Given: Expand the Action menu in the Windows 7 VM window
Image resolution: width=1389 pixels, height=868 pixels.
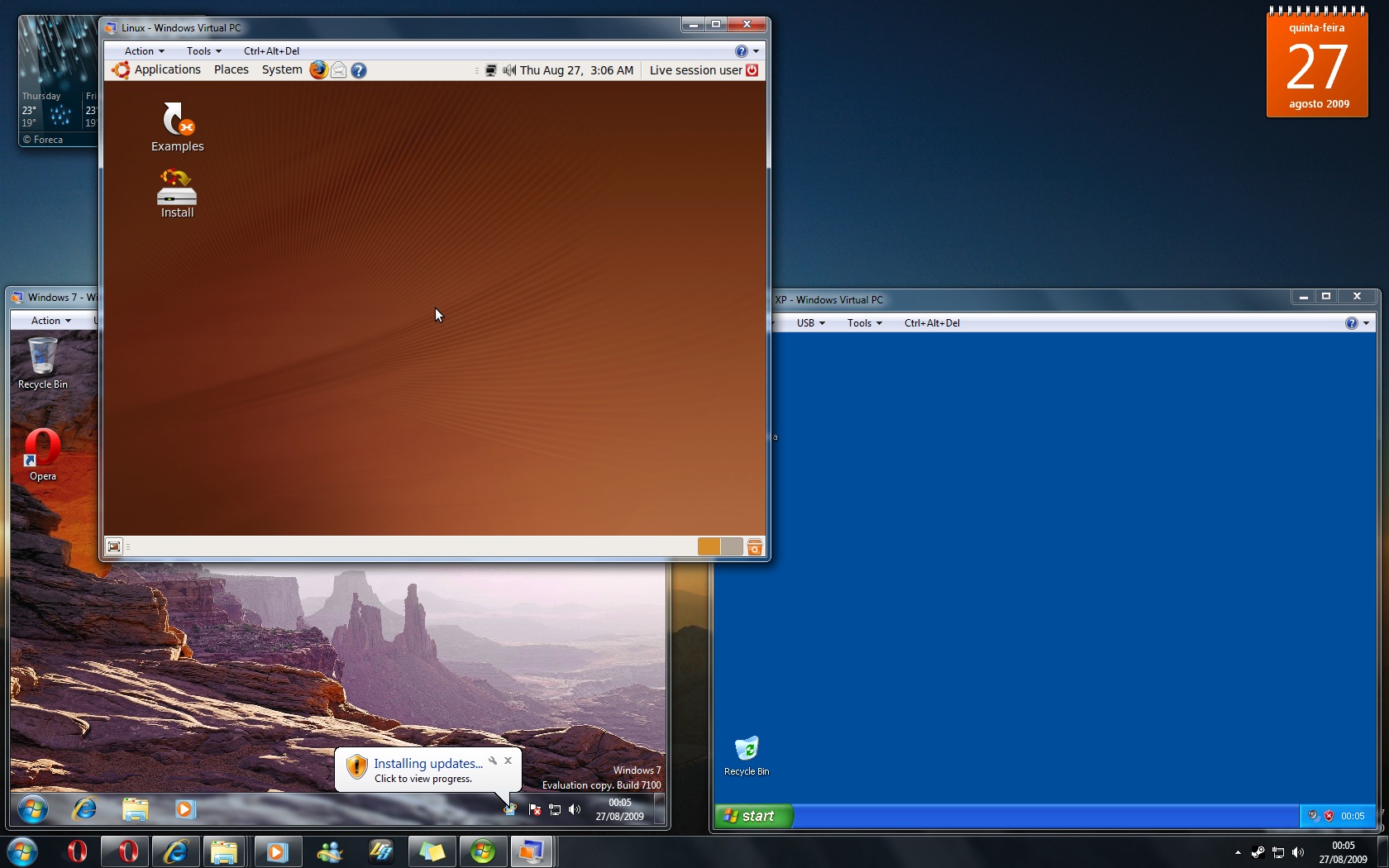Looking at the screenshot, I should pyautogui.click(x=50, y=321).
